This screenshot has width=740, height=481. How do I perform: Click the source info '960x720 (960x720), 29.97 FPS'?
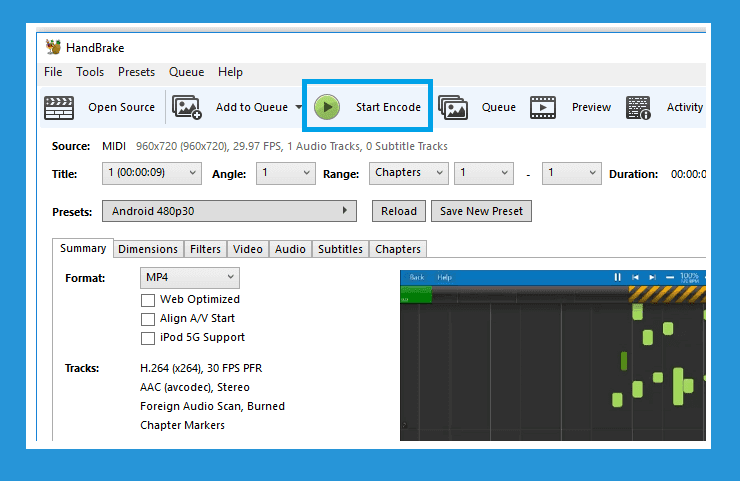point(209,146)
